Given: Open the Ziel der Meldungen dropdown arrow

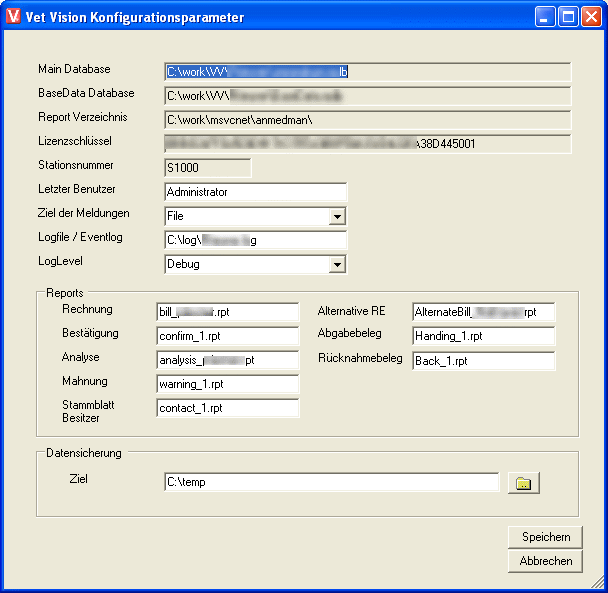Looking at the screenshot, I should (337, 216).
